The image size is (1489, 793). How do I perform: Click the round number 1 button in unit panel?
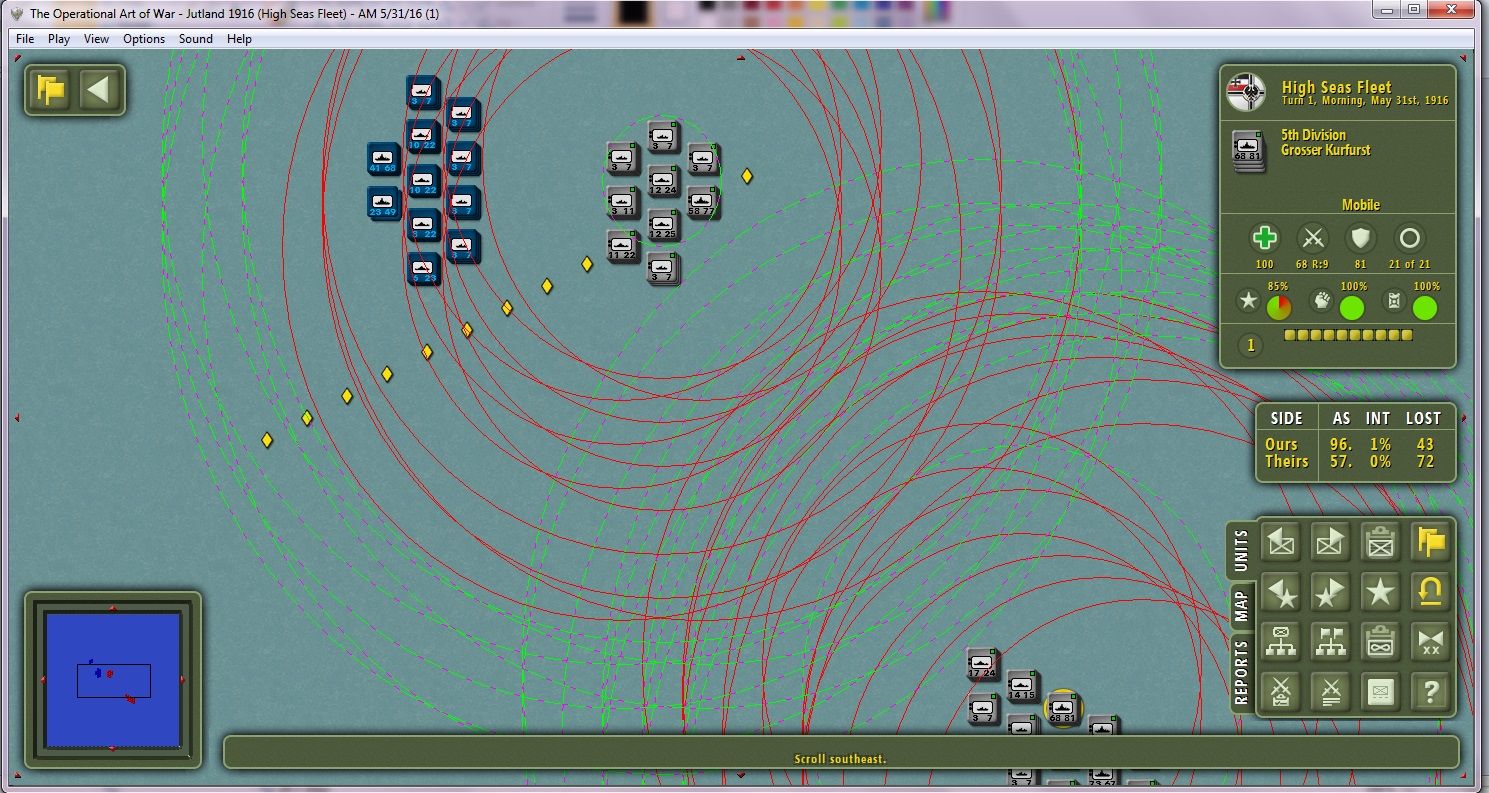point(1248,346)
